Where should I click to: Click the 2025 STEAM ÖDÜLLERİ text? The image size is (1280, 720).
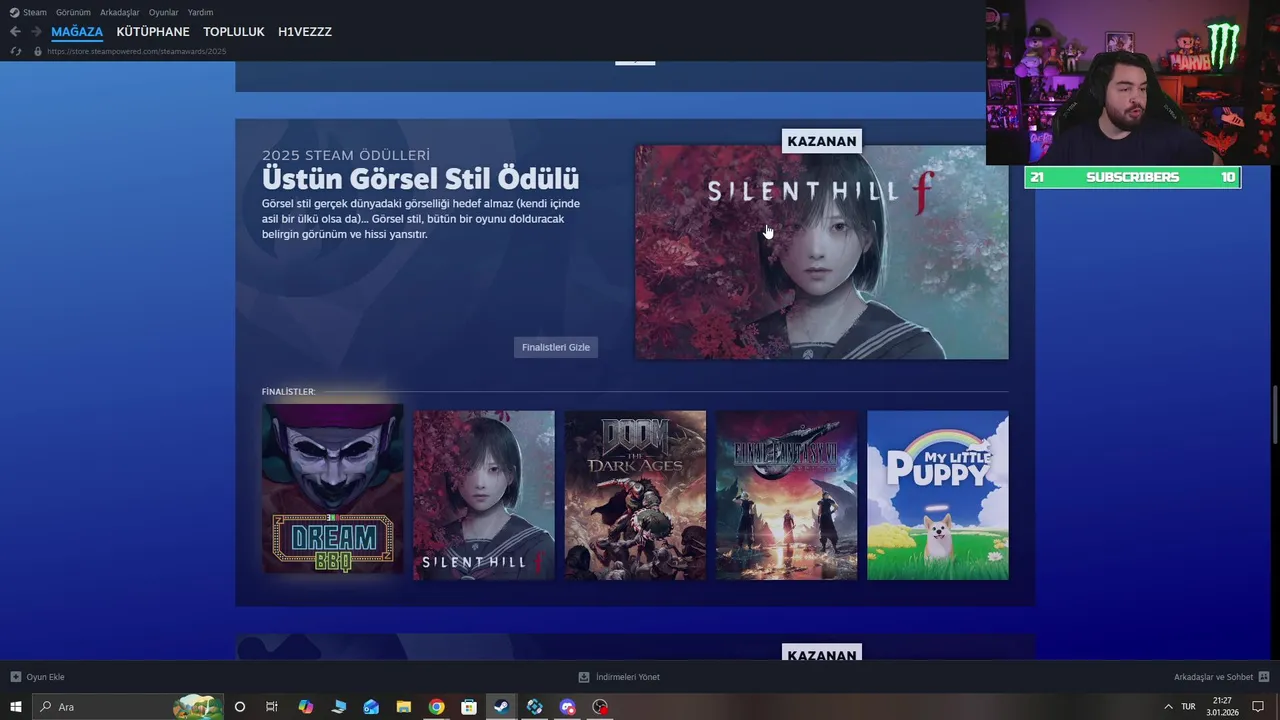pyautogui.click(x=346, y=155)
